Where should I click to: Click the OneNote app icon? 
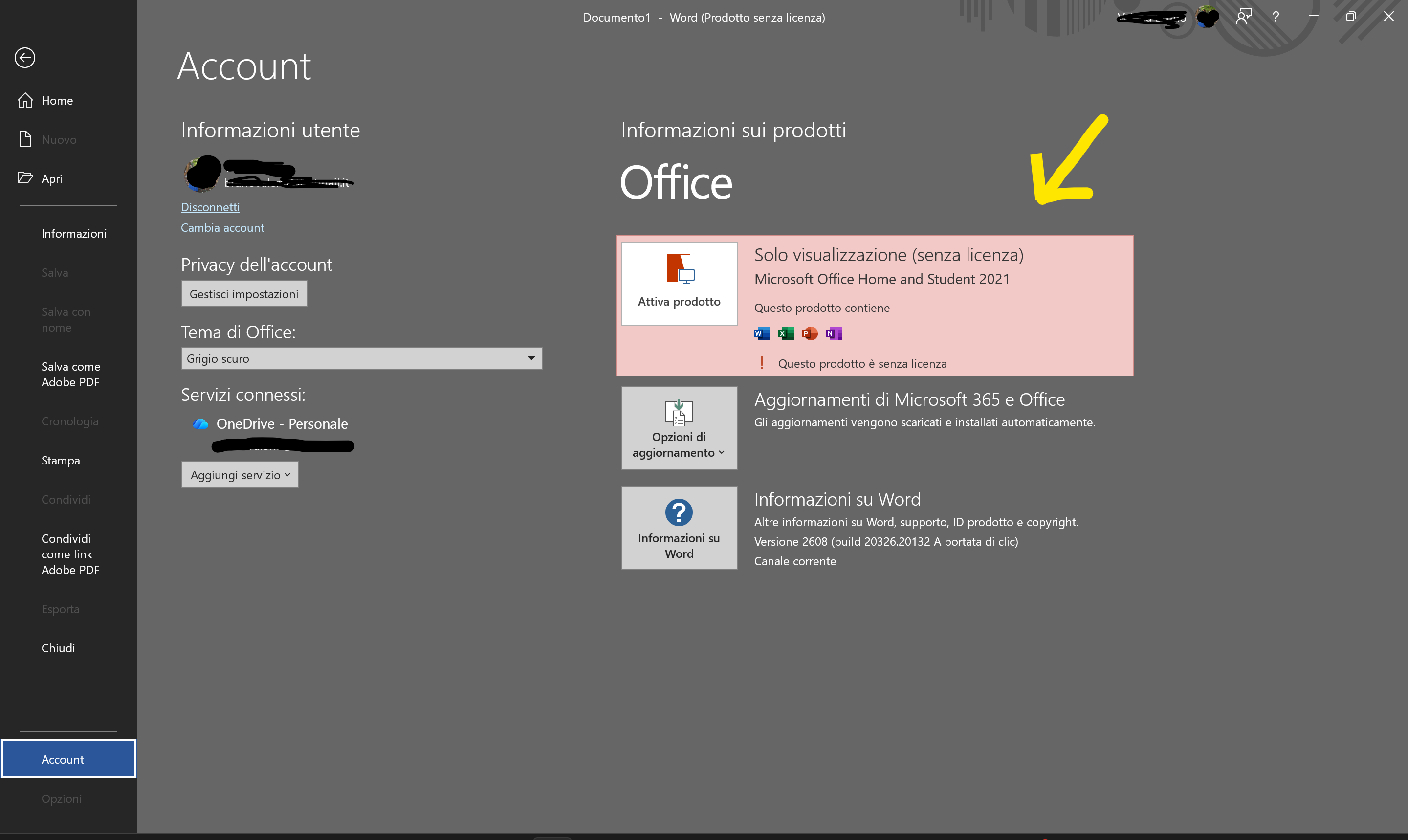tap(834, 333)
